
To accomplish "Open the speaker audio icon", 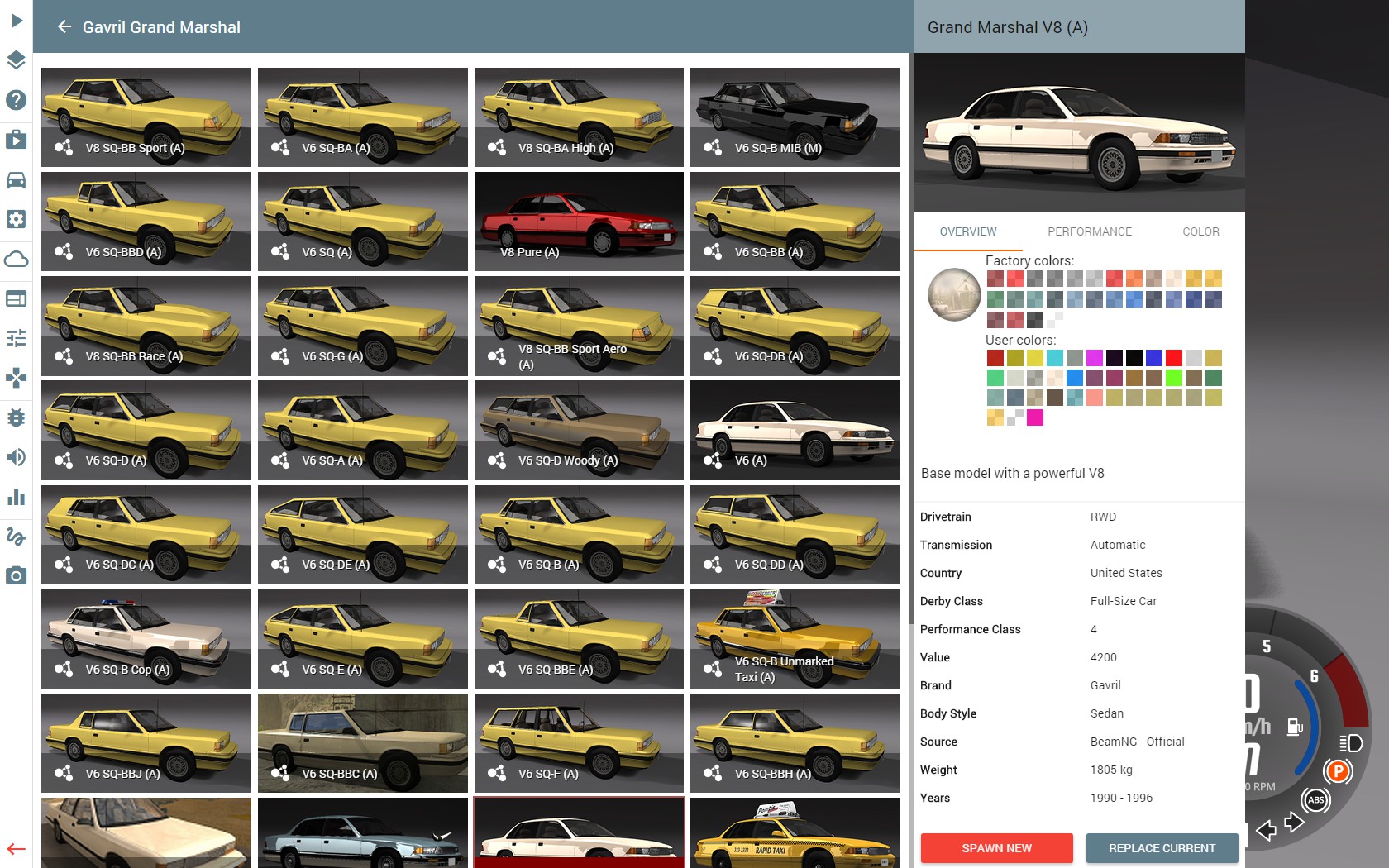I will [x=17, y=457].
